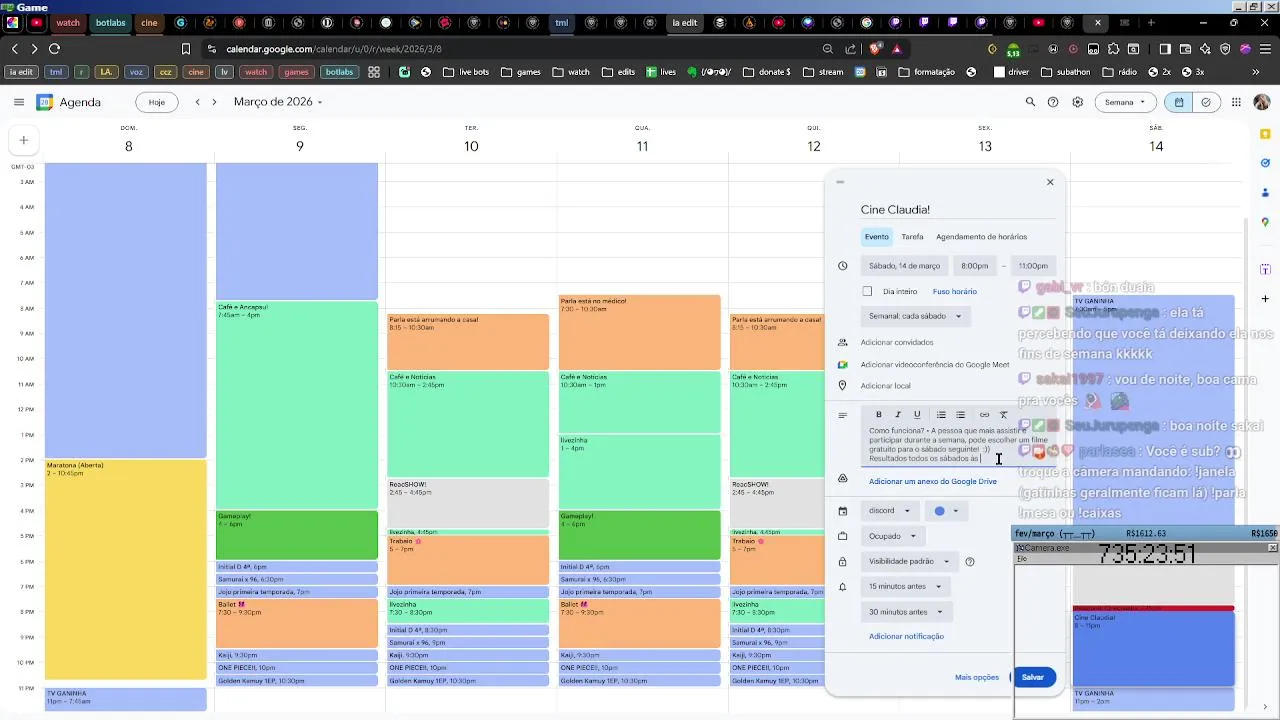Open 15 minutos antes notification dropdown
This screenshot has height=720, width=1280.
(x=905, y=586)
